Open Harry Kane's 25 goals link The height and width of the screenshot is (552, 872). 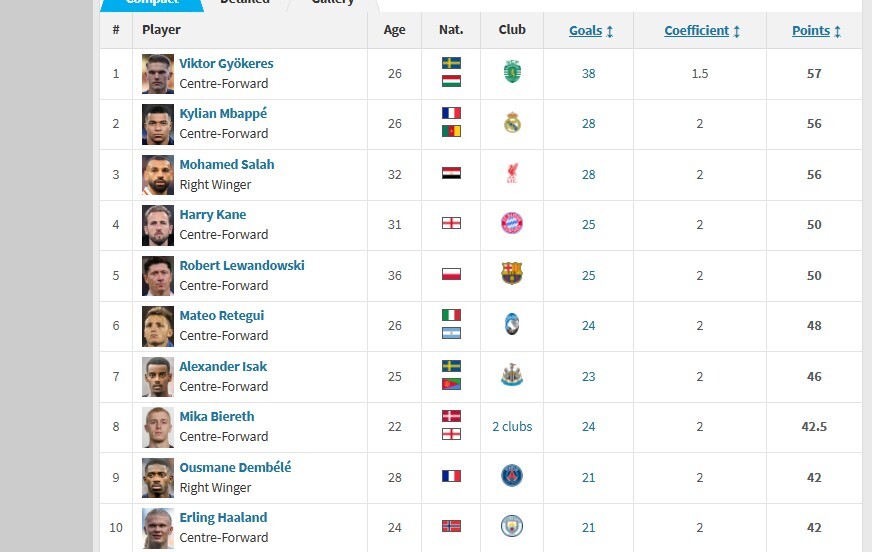pyautogui.click(x=588, y=225)
